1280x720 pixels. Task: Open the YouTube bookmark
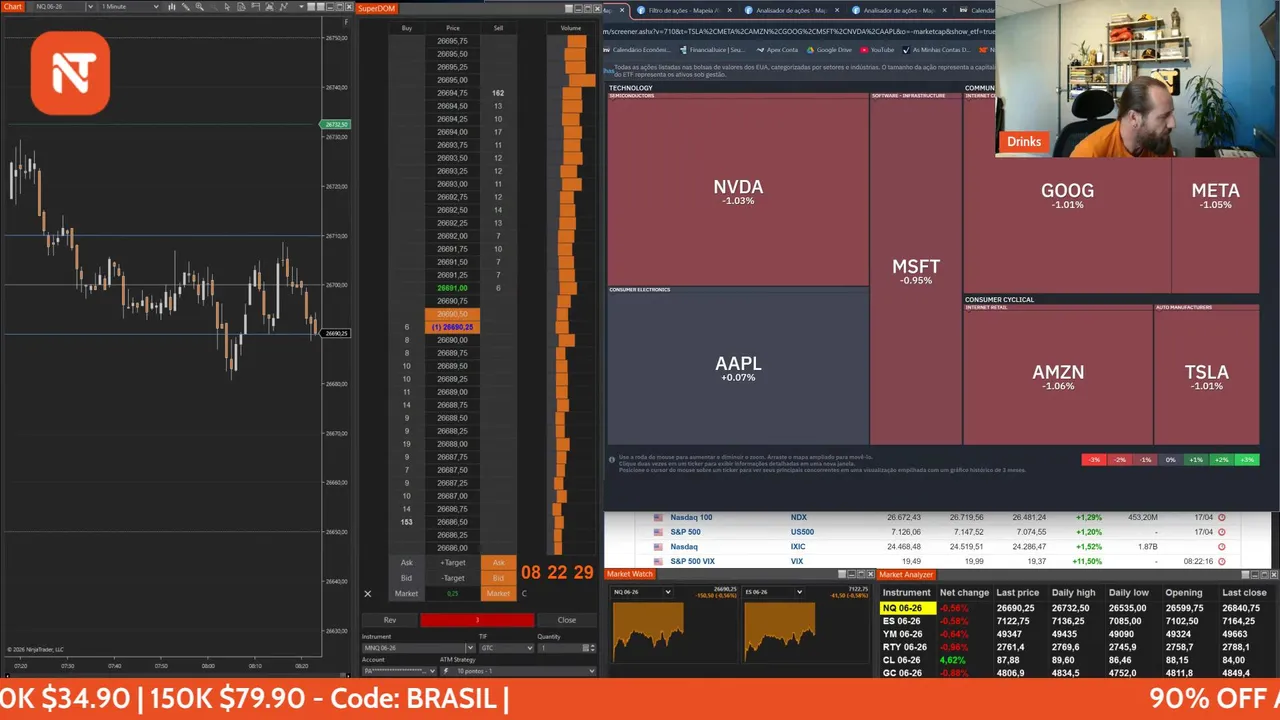click(877, 50)
